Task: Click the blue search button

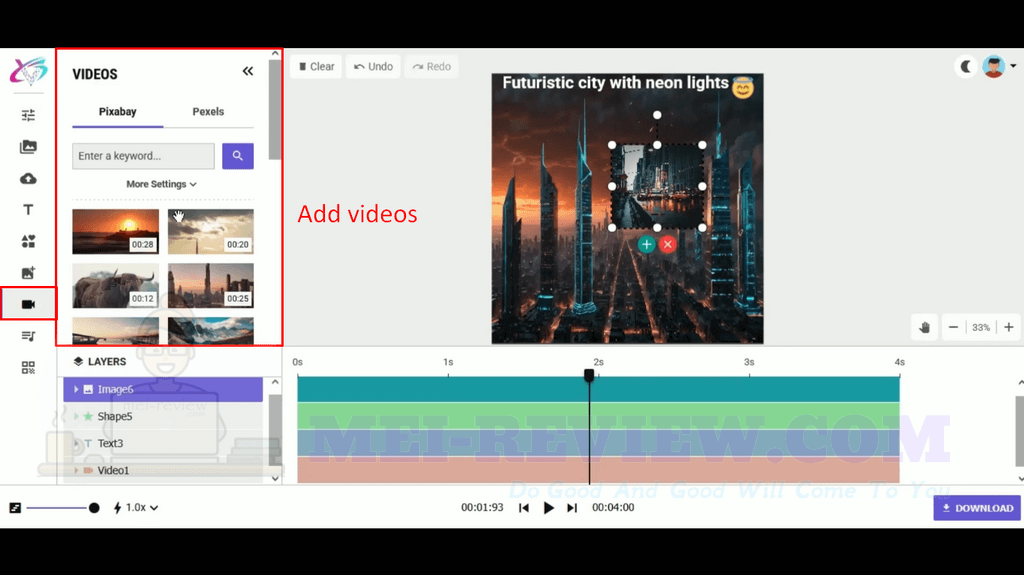Action: click(x=238, y=156)
